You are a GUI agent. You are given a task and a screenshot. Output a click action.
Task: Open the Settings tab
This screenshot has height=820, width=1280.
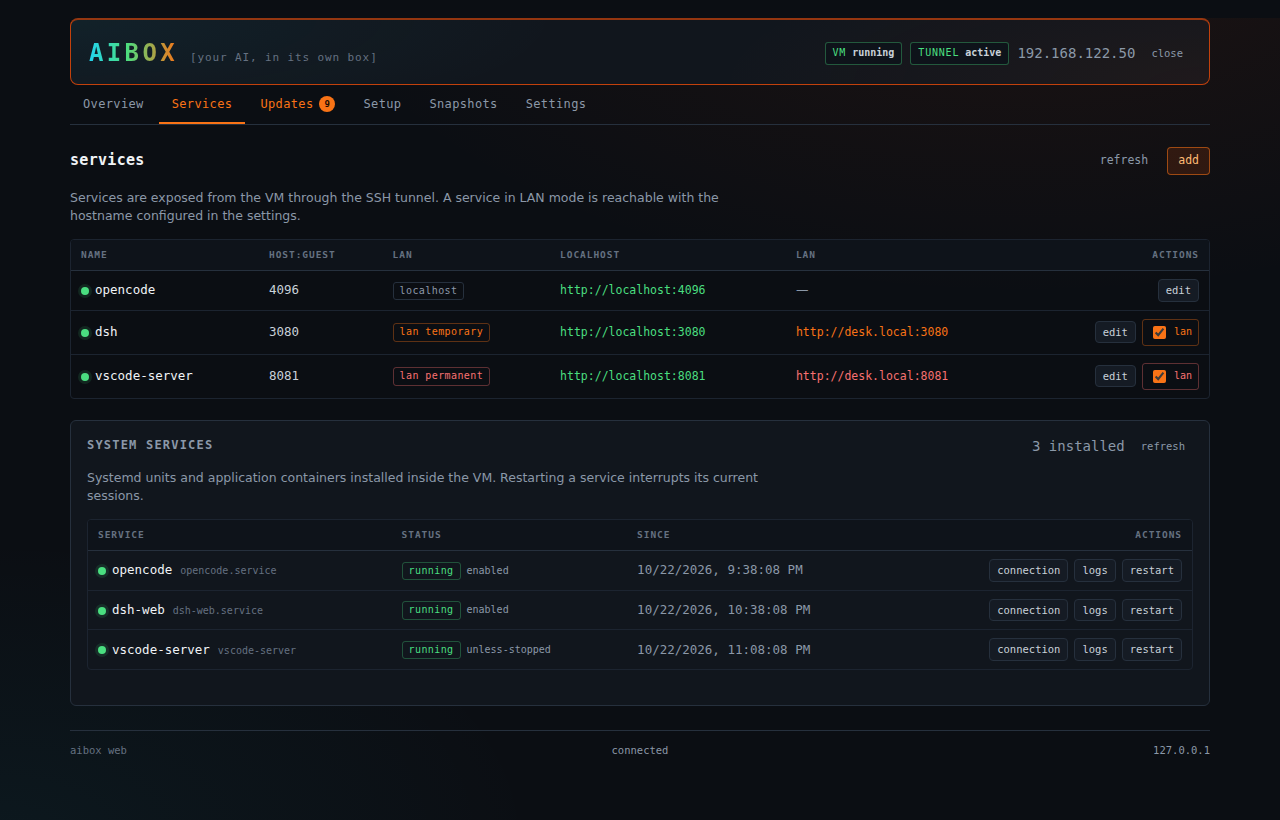click(x=555, y=104)
